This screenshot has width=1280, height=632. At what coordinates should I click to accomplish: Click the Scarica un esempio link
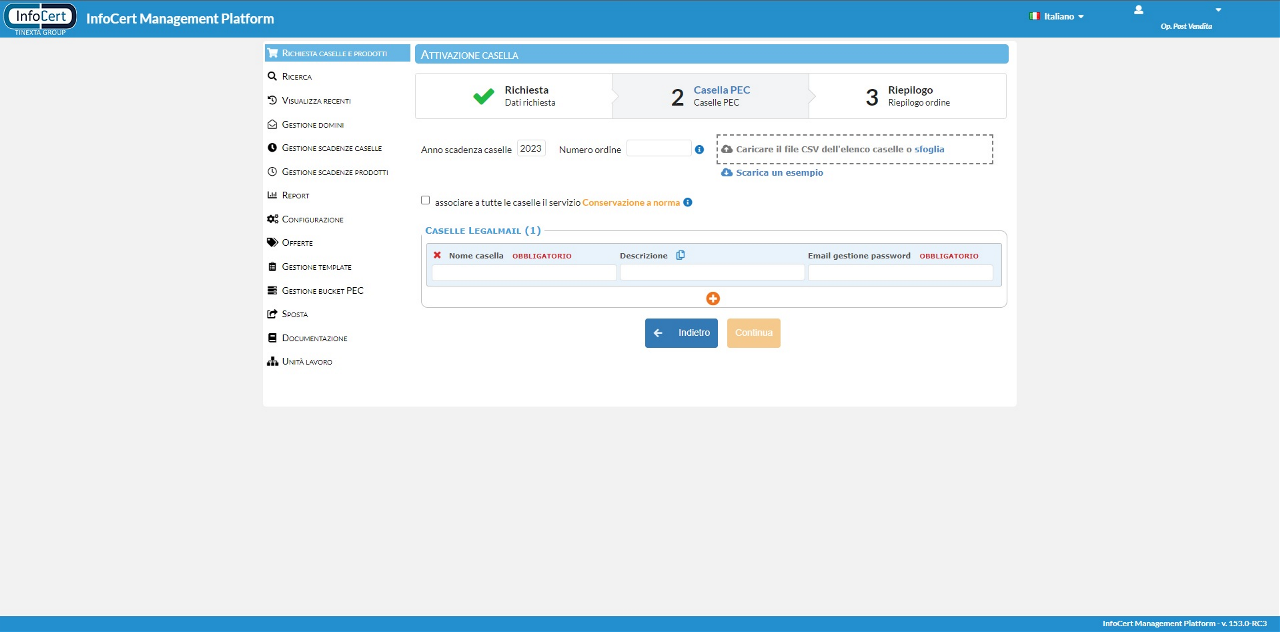pyautogui.click(x=779, y=173)
